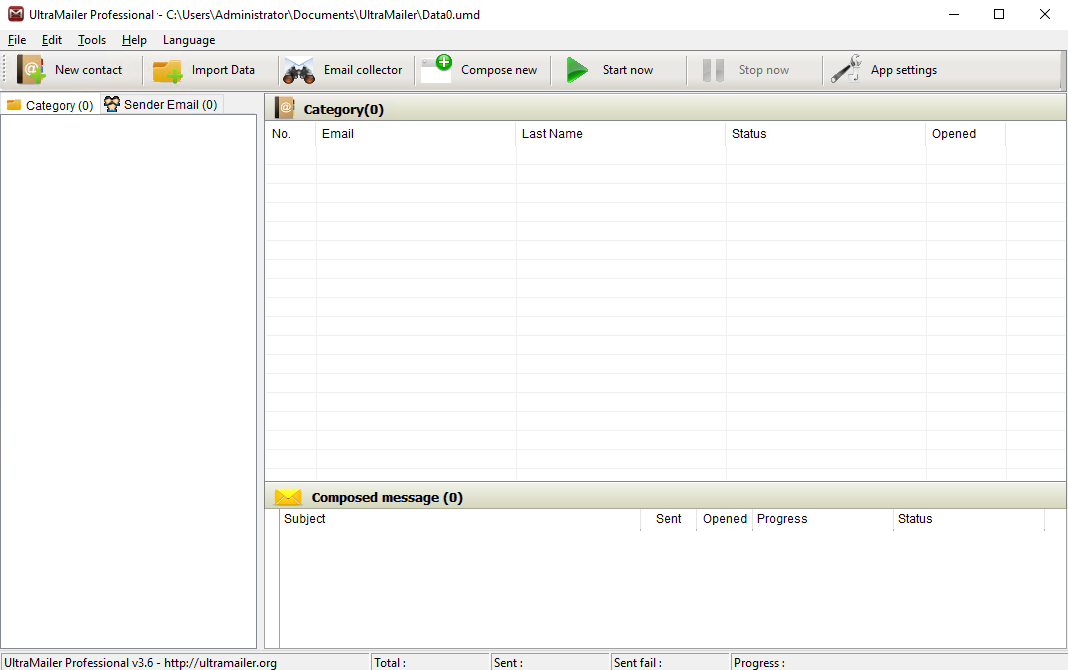Click the Total status bar field
This screenshot has width=1068, height=670.
pyautogui.click(x=430, y=663)
